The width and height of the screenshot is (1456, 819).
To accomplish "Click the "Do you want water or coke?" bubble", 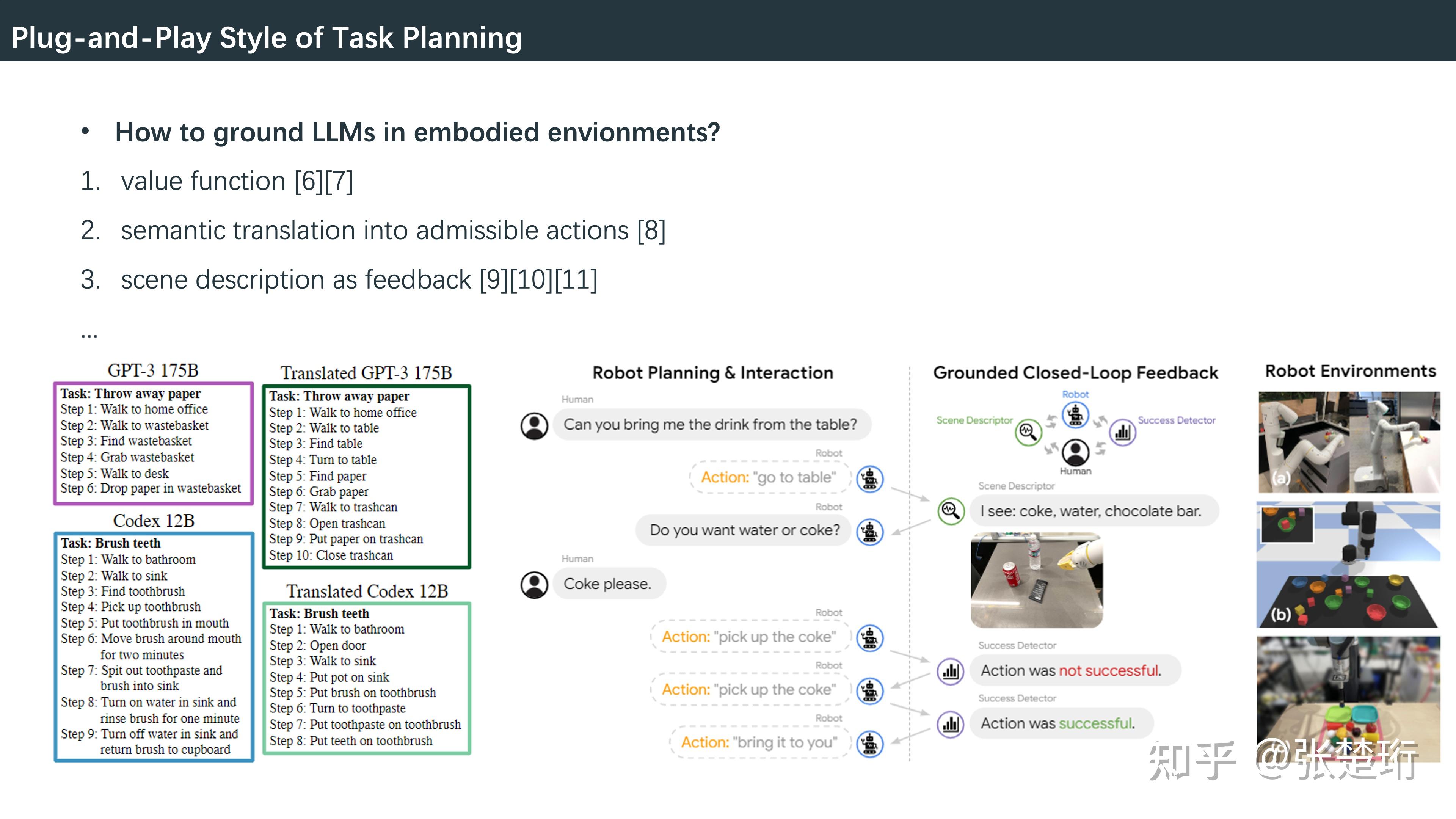I will [744, 530].
